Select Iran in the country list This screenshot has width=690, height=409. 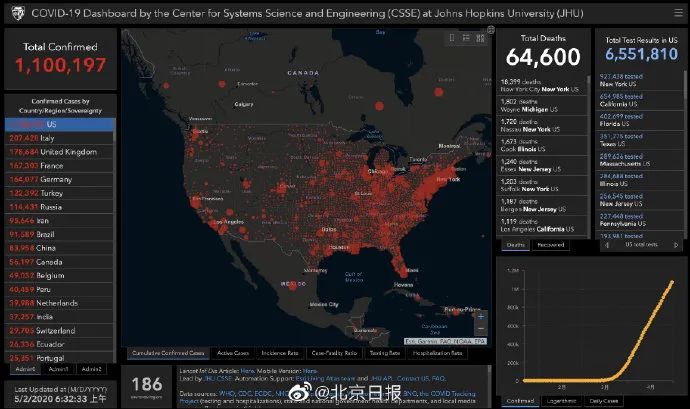pyautogui.click(x=59, y=221)
